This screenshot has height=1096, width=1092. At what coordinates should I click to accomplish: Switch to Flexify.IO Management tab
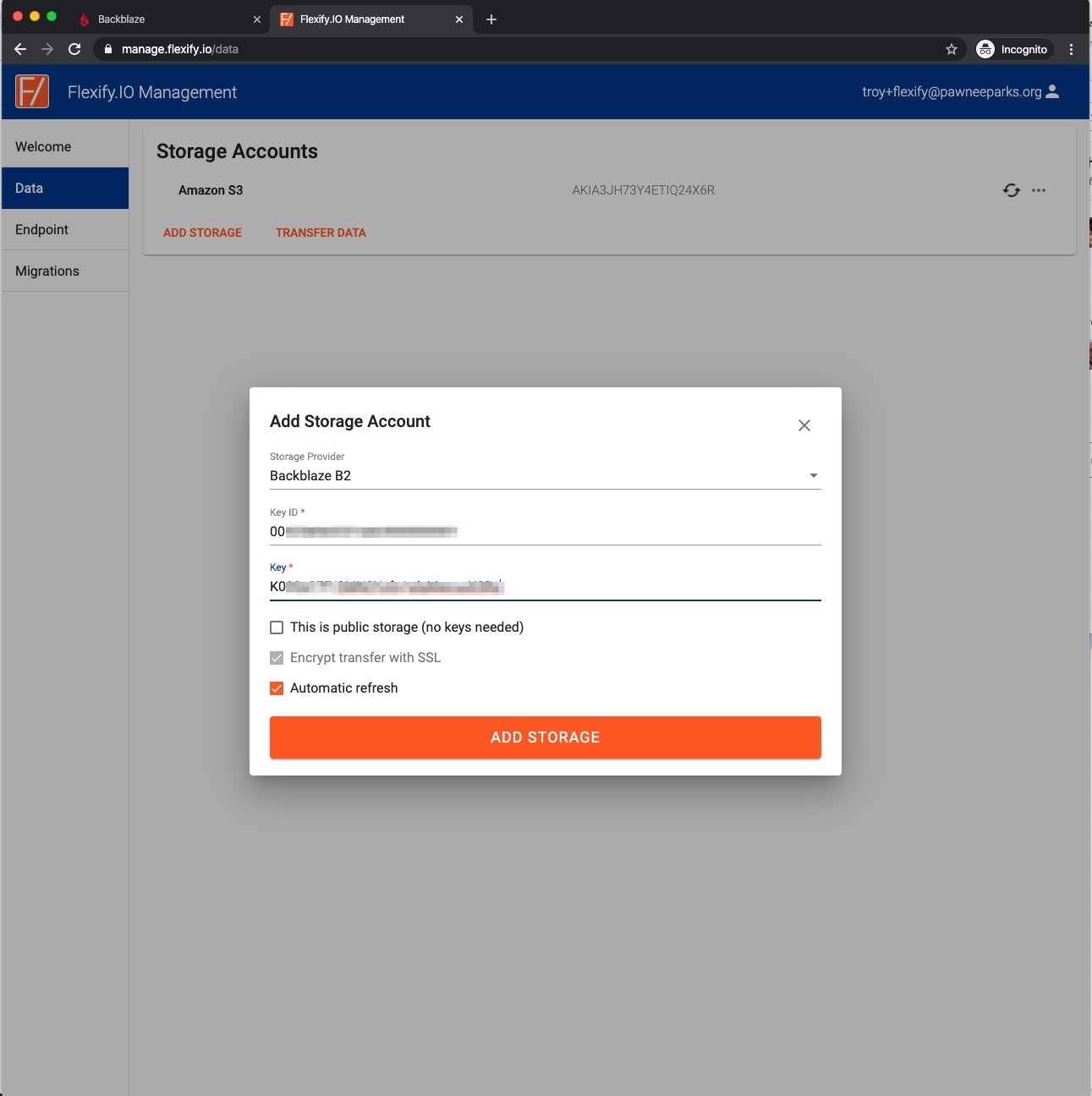(372, 19)
